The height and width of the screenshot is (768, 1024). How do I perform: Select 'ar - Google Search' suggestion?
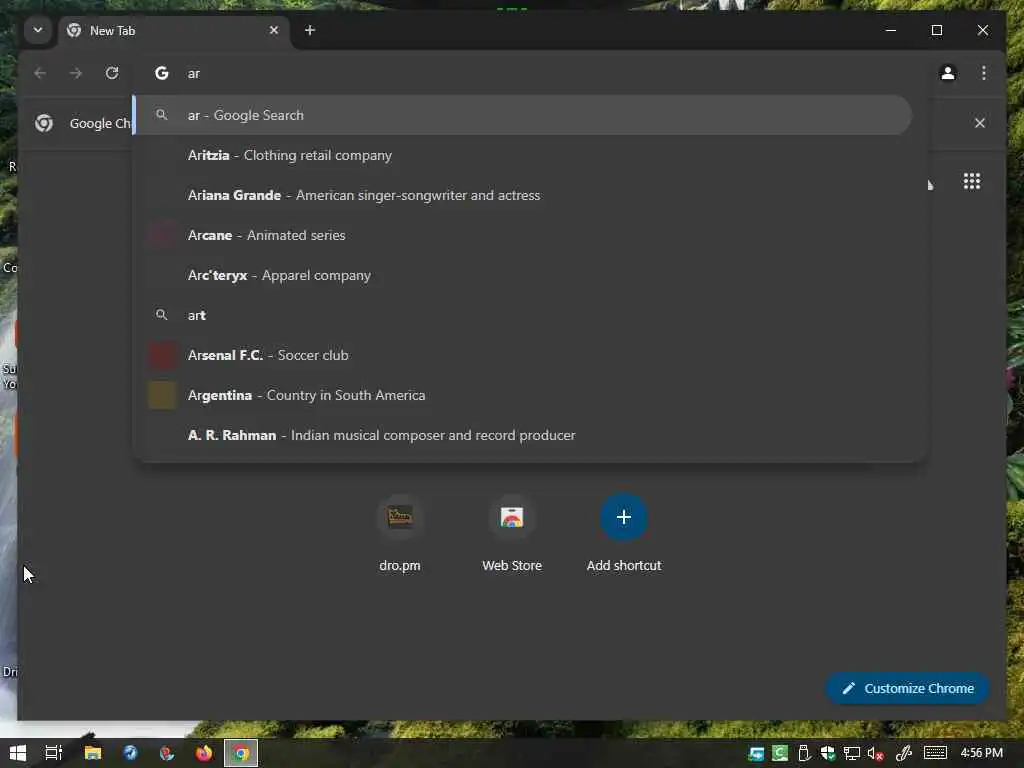click(x=522, y=115)
